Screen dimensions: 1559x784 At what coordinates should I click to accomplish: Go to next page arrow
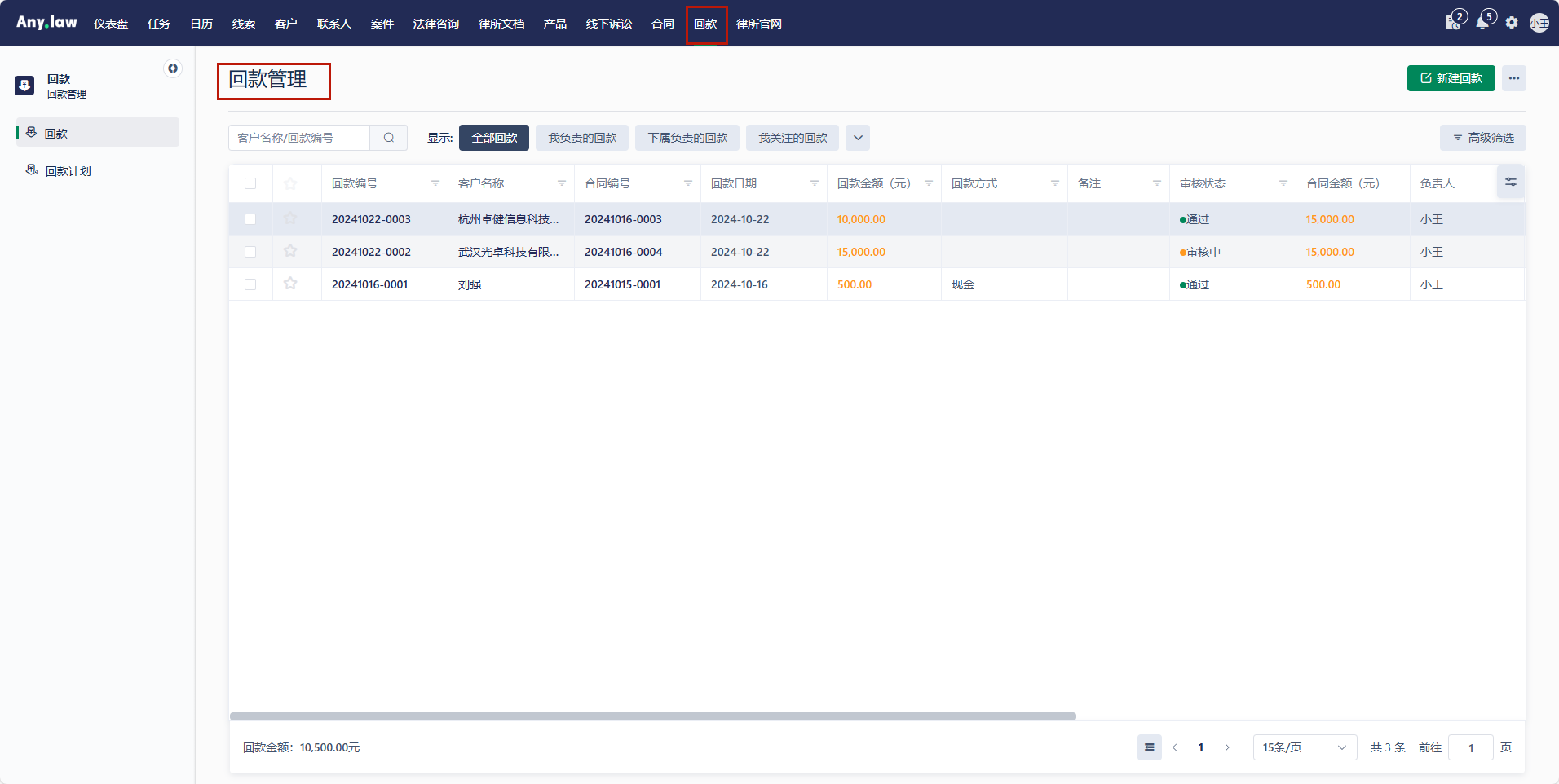point(1227,747)
